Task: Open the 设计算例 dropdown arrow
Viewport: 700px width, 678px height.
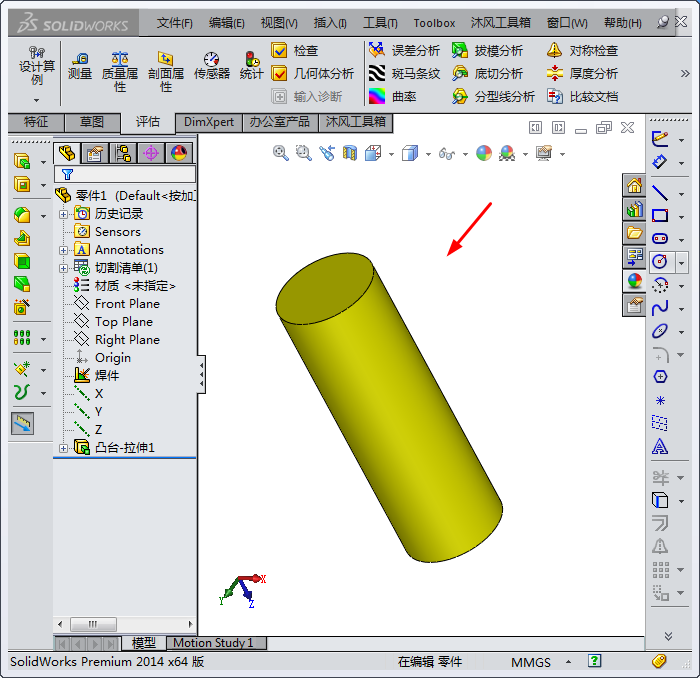Action: pos(37,99)
